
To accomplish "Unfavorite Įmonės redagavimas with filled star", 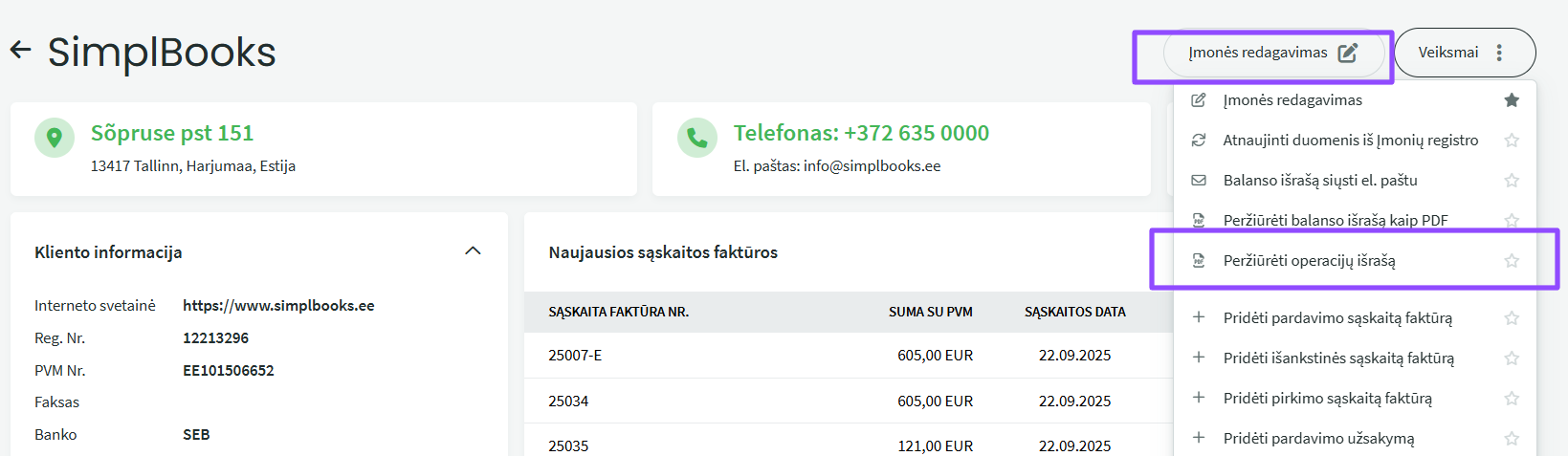I will pyautogui.click(x=1512, y=100).
